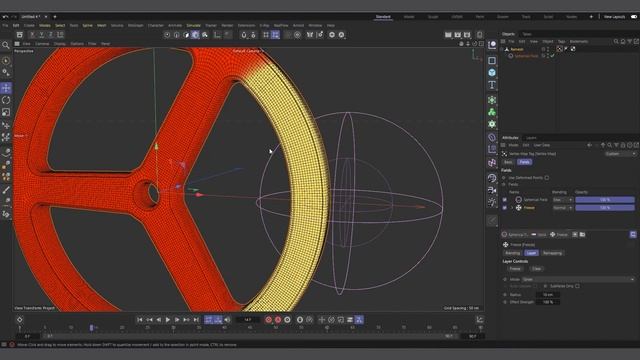Click the highlighted snap icon in top toolbar
Screen dimensions: 640x360
[x=276, y=35]
